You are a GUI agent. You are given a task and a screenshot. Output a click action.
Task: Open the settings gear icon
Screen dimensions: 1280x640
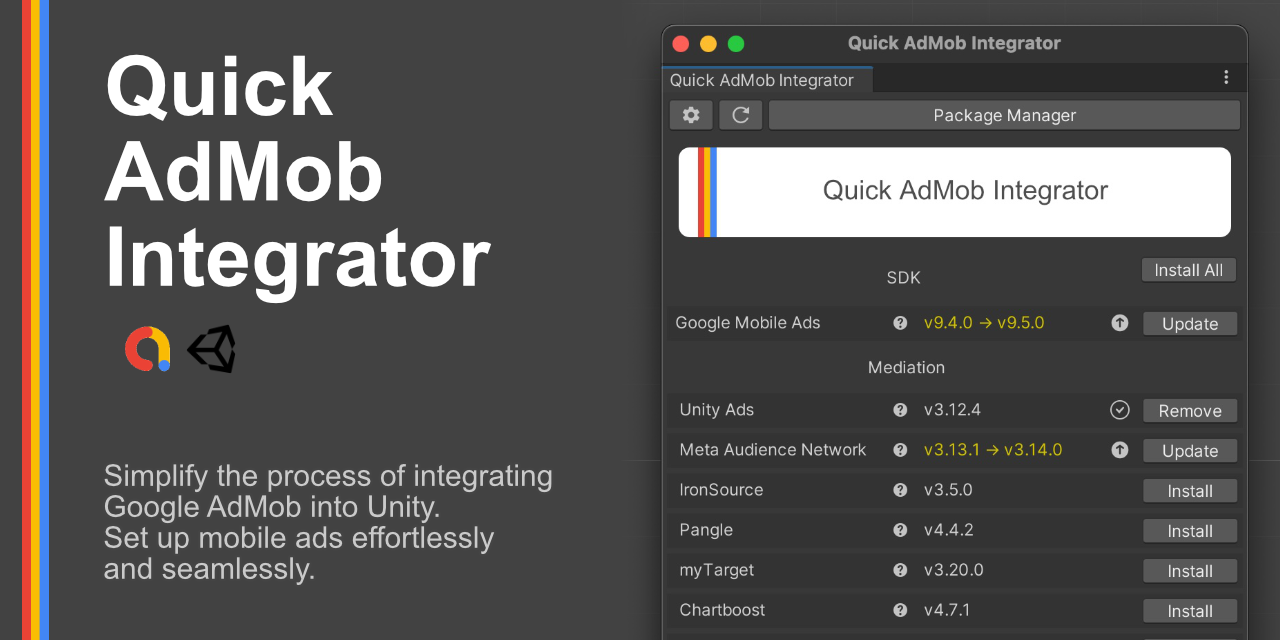click(x=691, y=115)
